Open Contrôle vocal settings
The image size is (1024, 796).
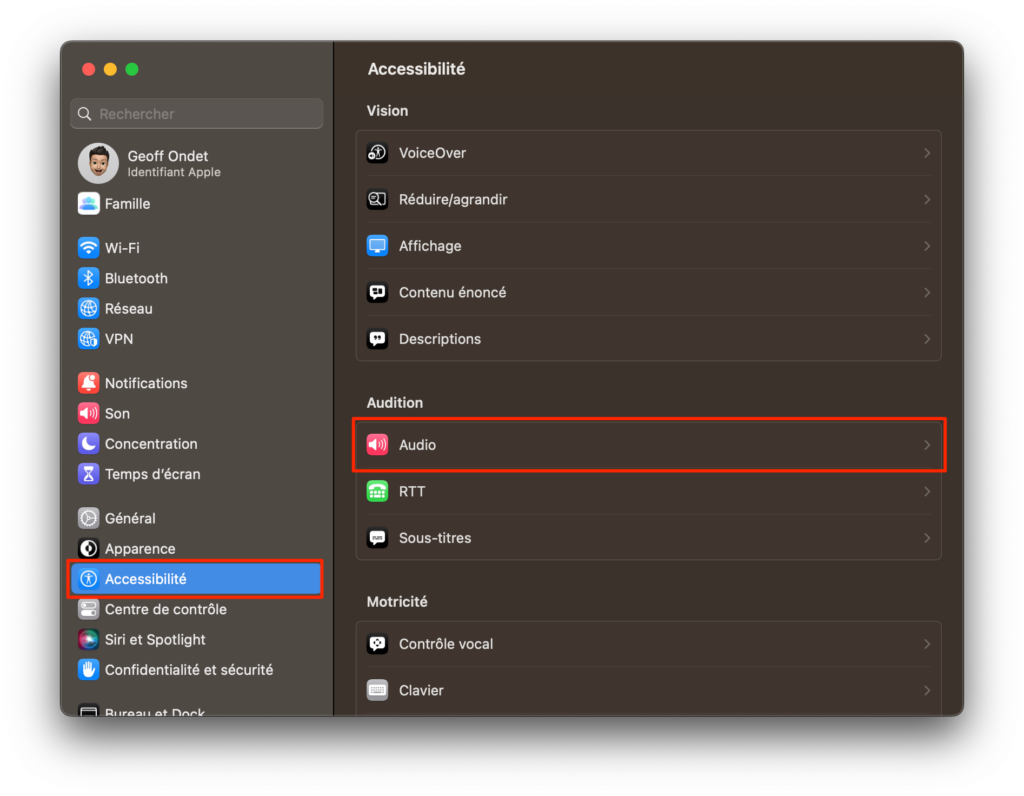648,644
